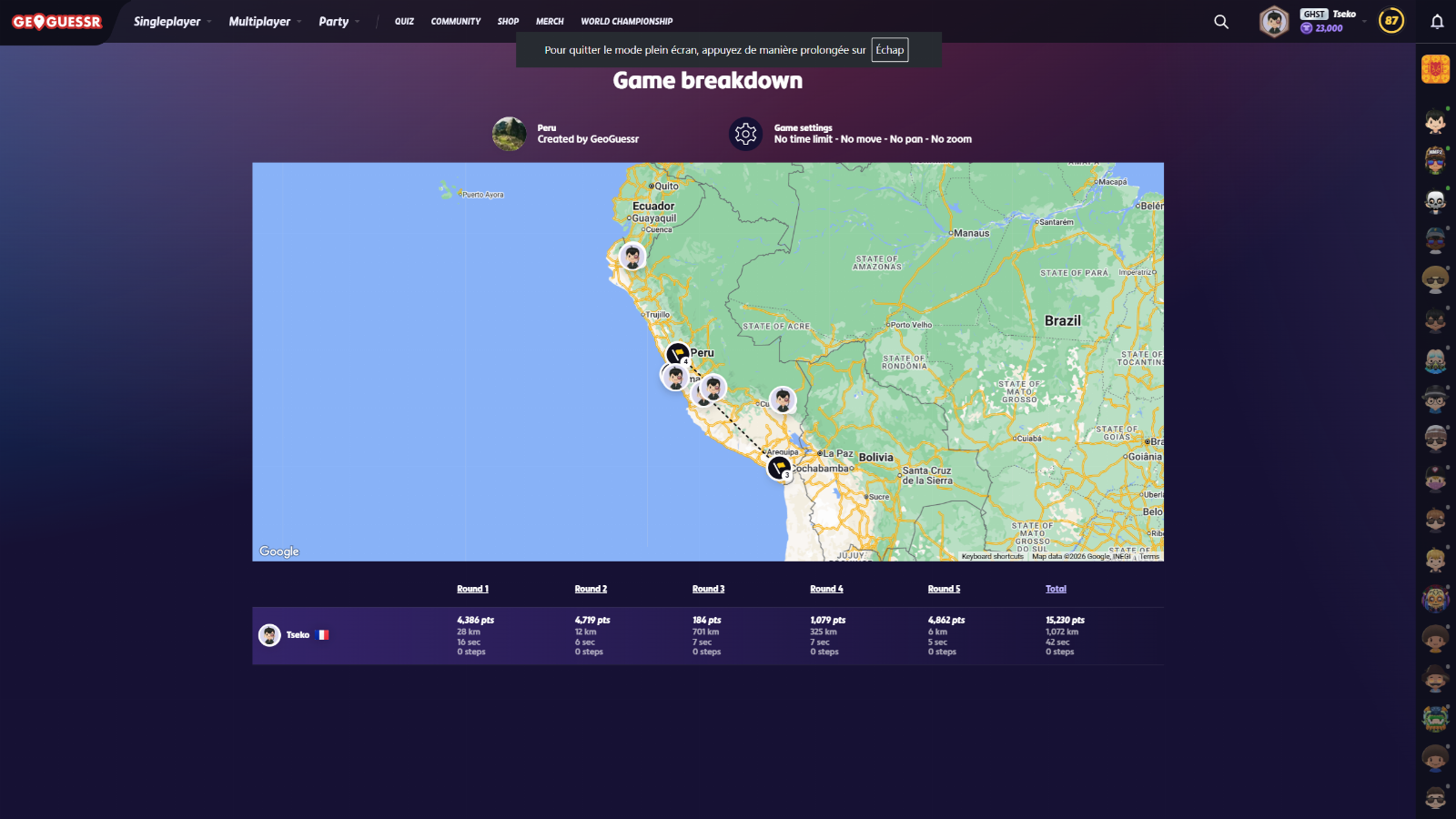Click the GeoGuessr logo
Viewport: 1456px width, 819px height.
tap(56, 22)
